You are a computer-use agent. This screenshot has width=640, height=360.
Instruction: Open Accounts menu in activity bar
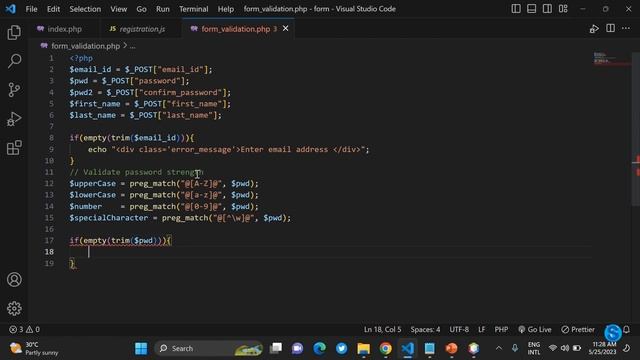coord(14,280)
